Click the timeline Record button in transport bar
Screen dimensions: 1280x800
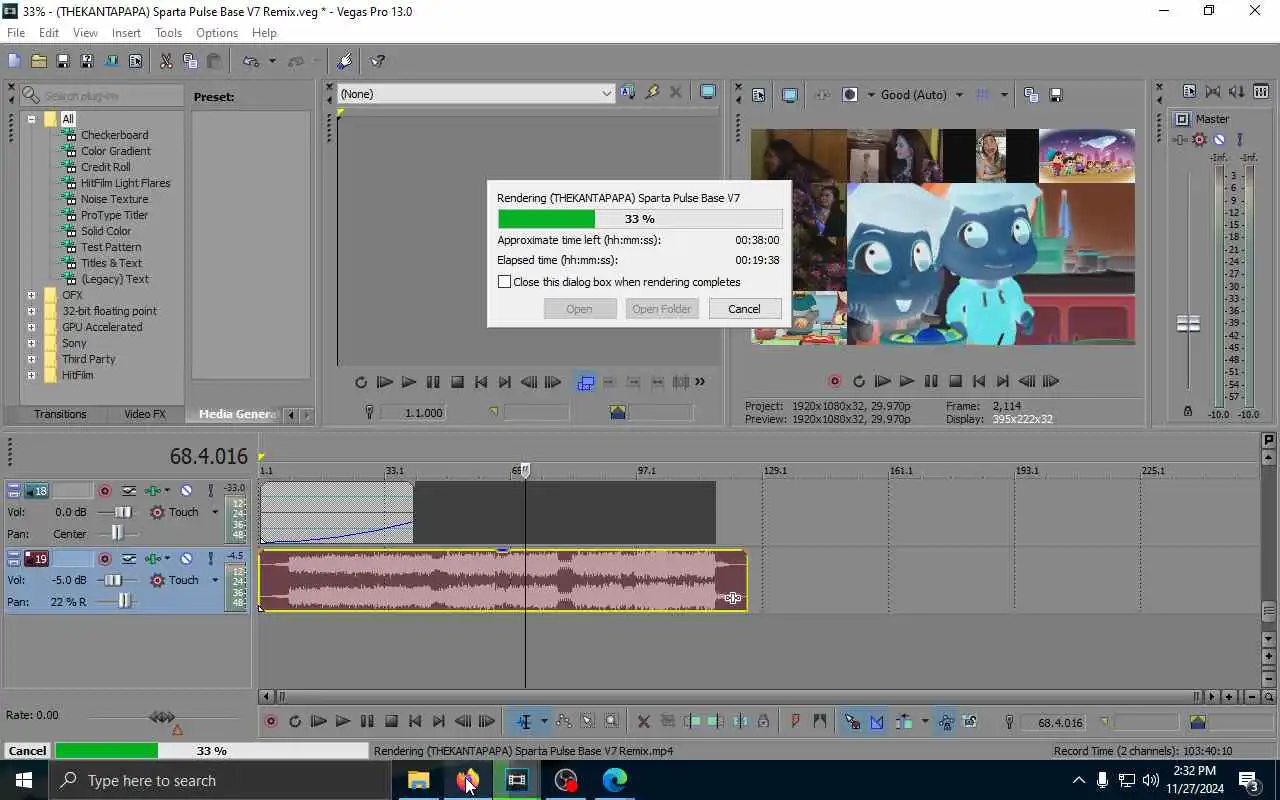click(270, 721)
